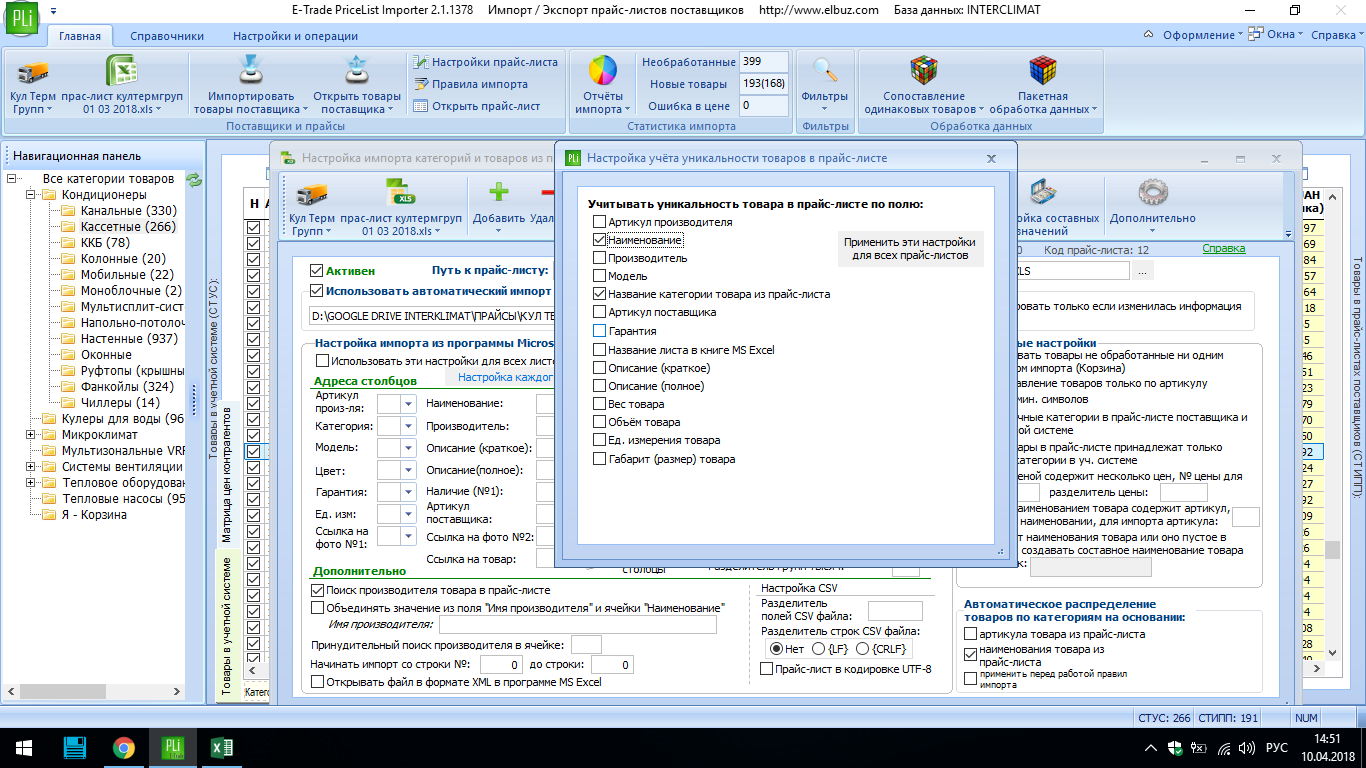The height and width of the screenshot is (768, 1366).
Task: Open the Кул Терм Групп supplier icon in ribbon
Action: [x=33, y=72]
